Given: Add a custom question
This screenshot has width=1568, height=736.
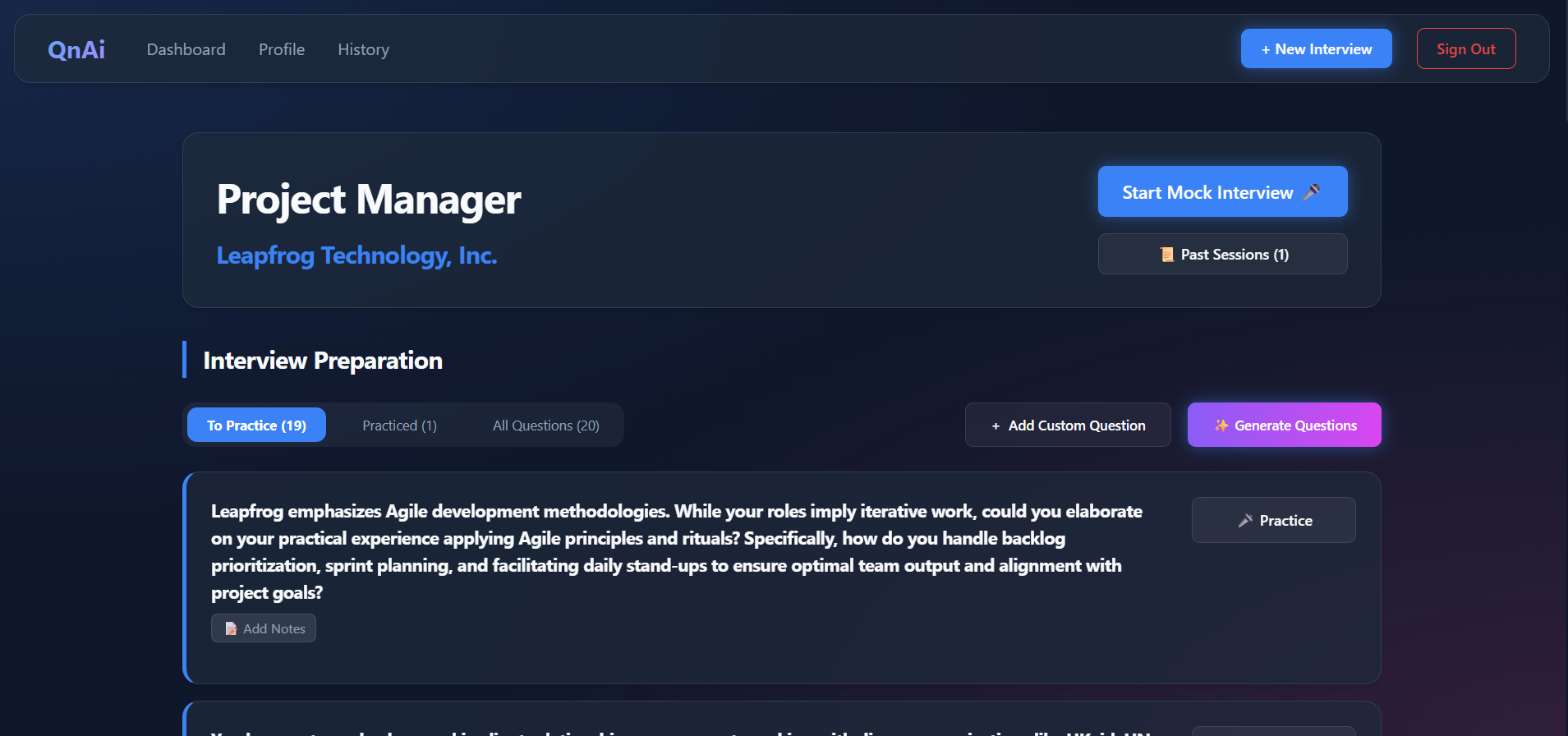Looking at the screenshot, I should [x=1068, y=425].
